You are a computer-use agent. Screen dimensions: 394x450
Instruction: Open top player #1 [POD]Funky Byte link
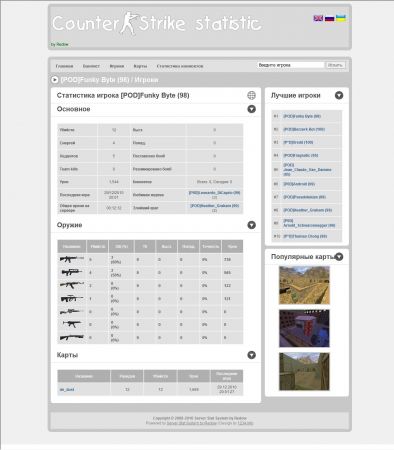[302, 116]
